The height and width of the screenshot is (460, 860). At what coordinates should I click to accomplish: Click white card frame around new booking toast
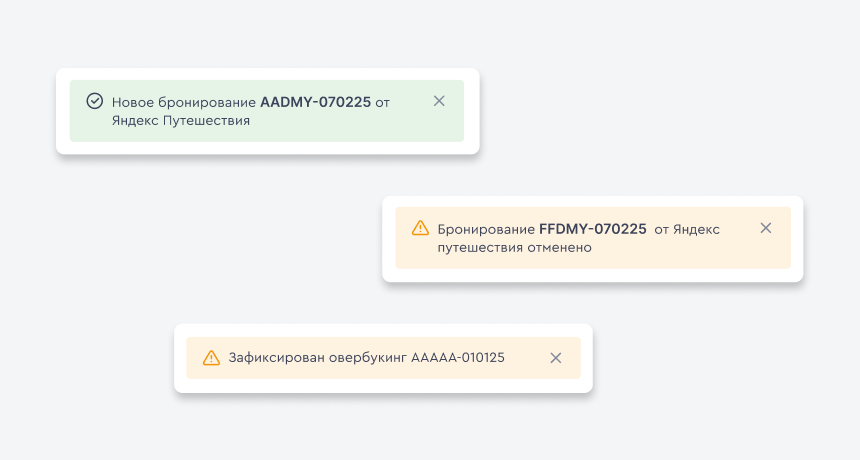coord(268,74)
